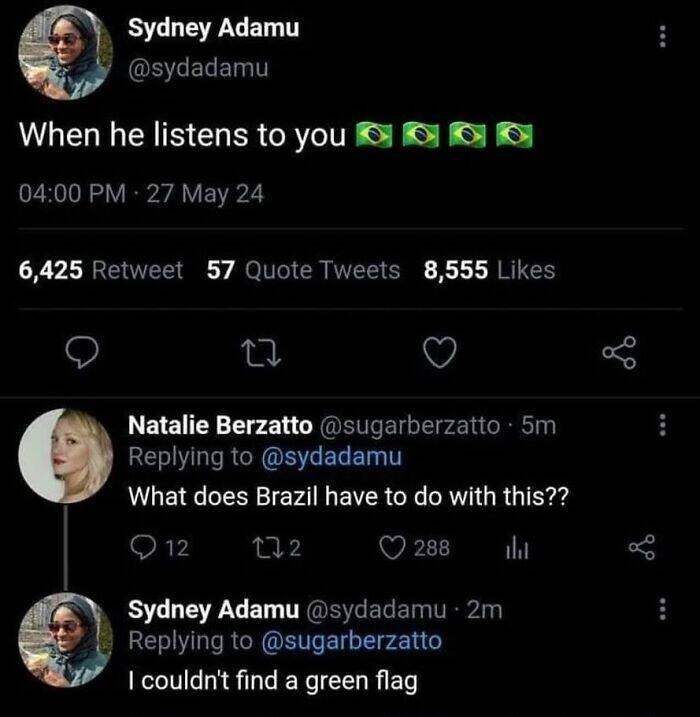Open more options on the main tweet
Image resolution: width=700 pixels, height=717 pixels.
(659, 35)
